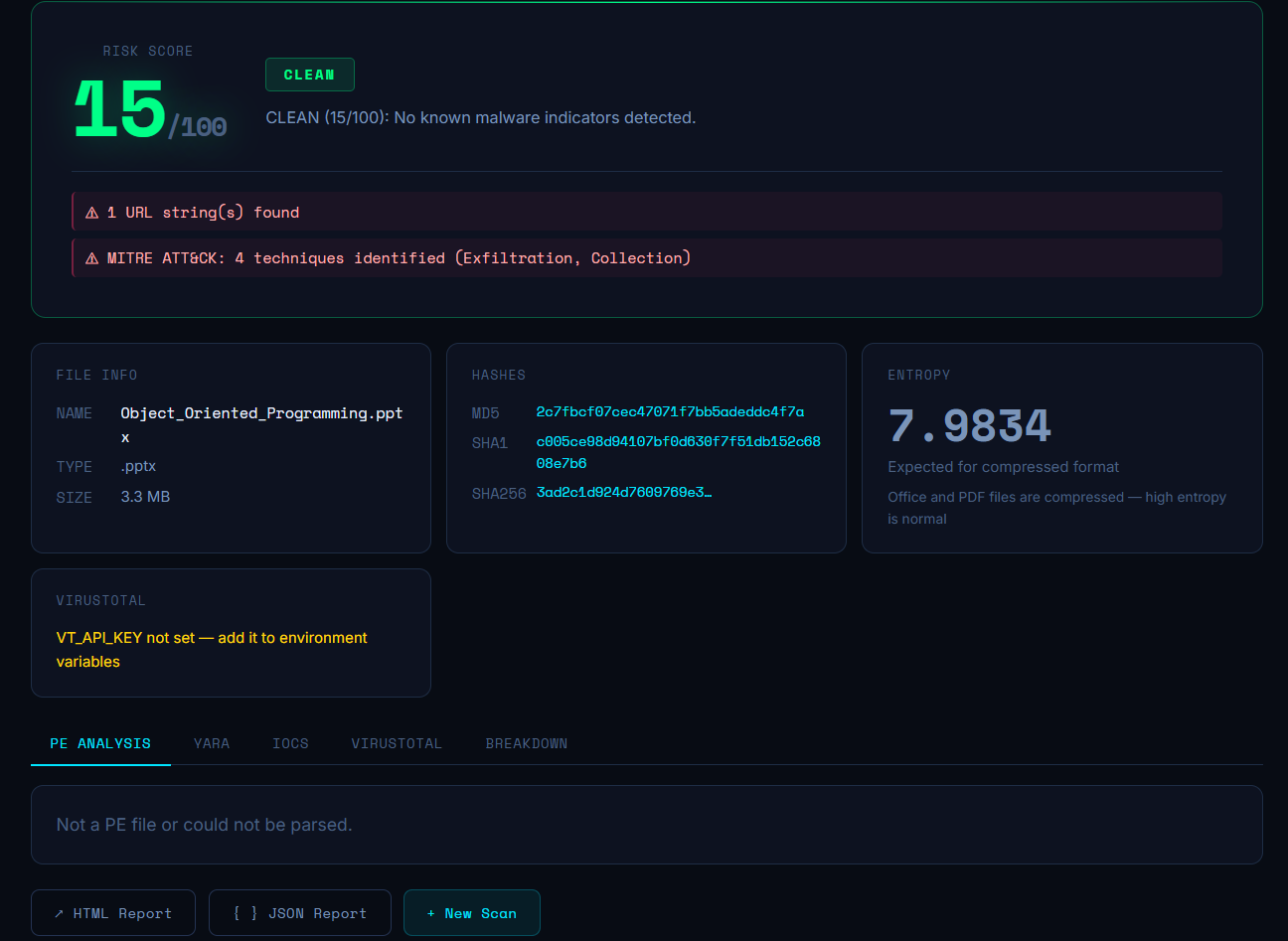Screen dimensions: 1288x941
Task: Click the HASHES card heading
Action: click(499, 375)
